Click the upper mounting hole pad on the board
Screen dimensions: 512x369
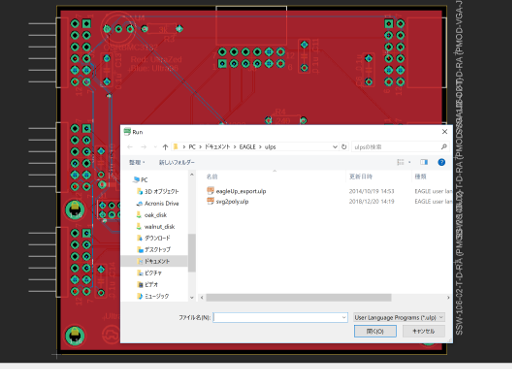pos(75,210)
